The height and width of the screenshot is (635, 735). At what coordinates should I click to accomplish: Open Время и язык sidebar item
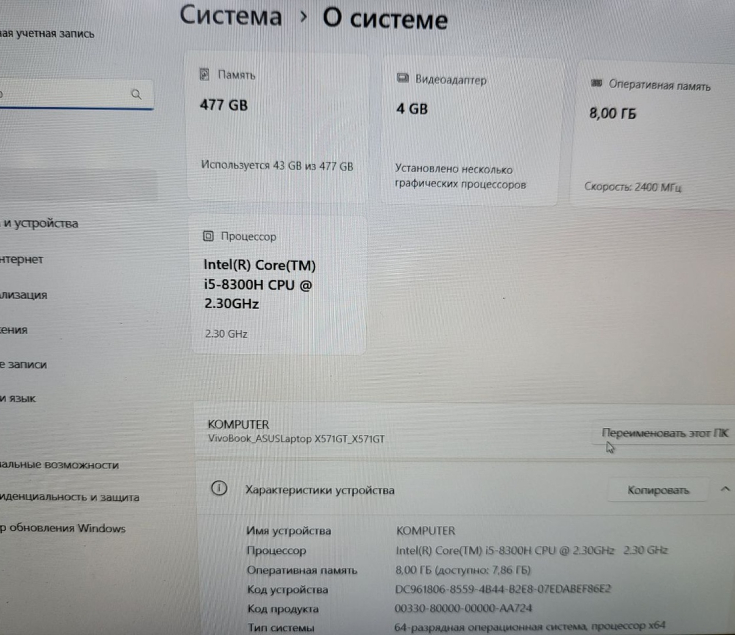point(18,399)
